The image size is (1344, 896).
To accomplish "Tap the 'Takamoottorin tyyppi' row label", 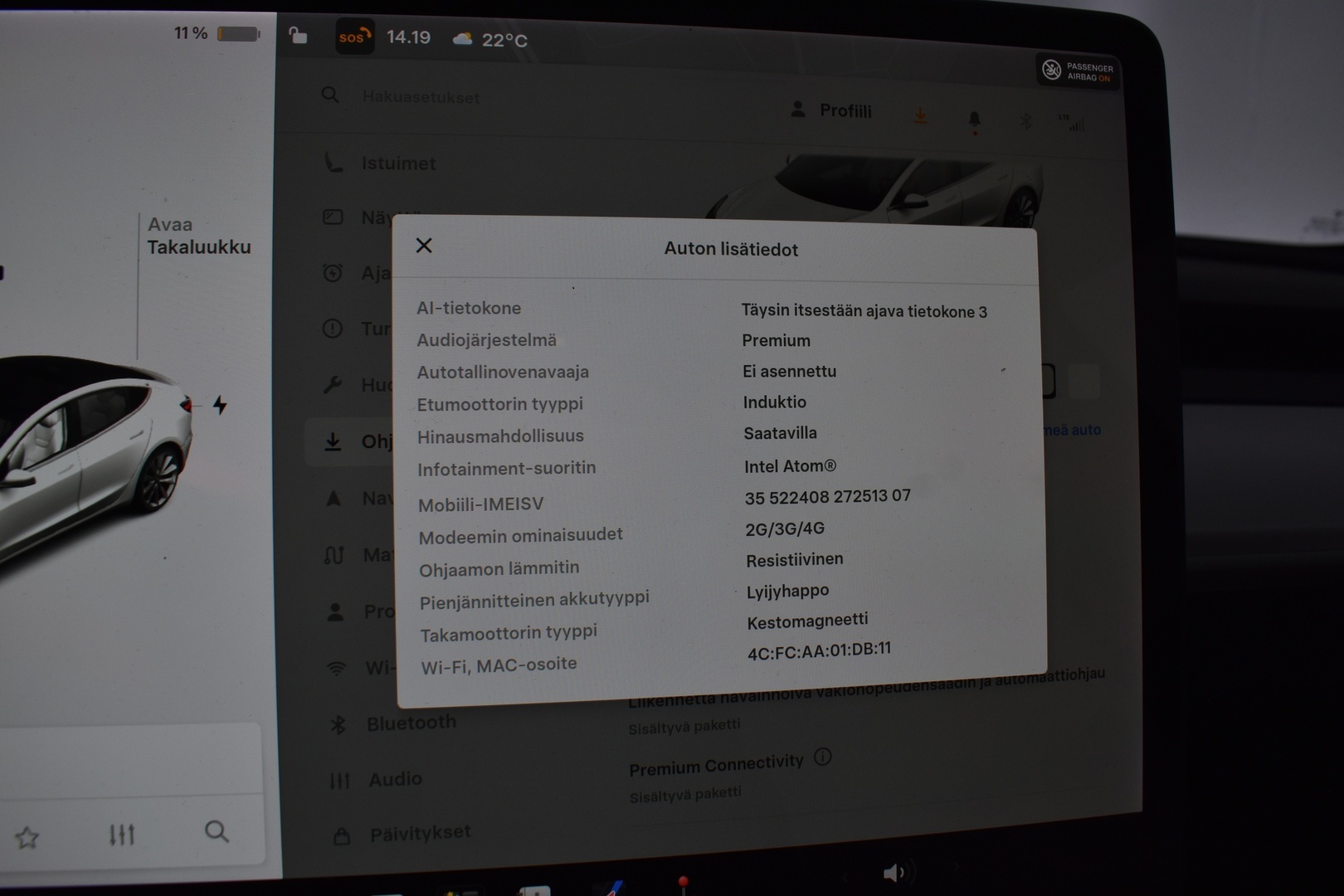I will [x=509, y=634].
